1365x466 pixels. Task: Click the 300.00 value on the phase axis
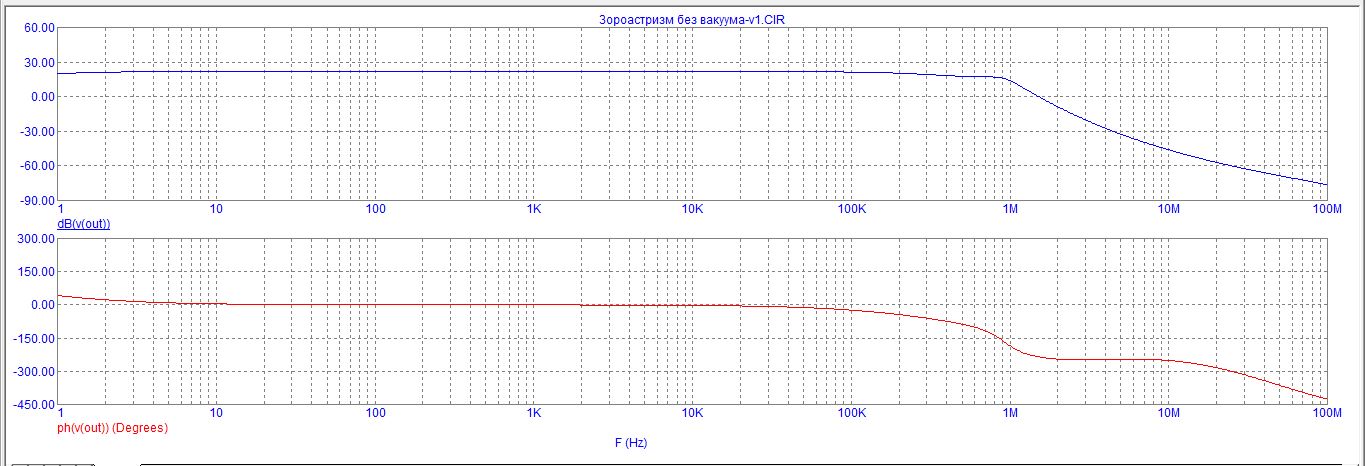(34, 240)
